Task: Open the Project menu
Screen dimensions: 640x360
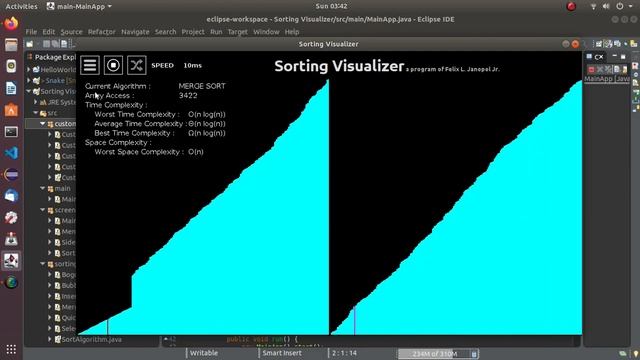Action: pyautogui.click(x=193, y=32)
